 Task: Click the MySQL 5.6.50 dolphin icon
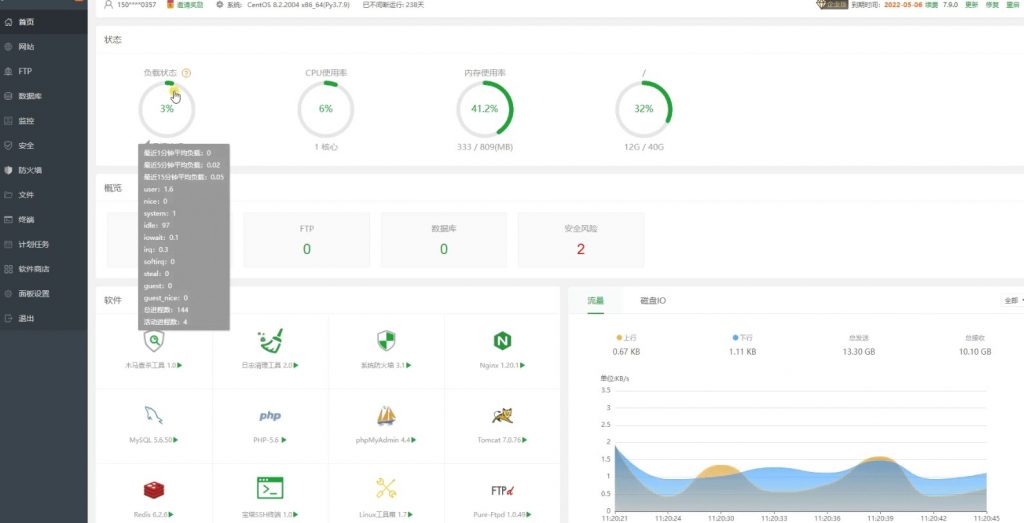tap(153, 416)
